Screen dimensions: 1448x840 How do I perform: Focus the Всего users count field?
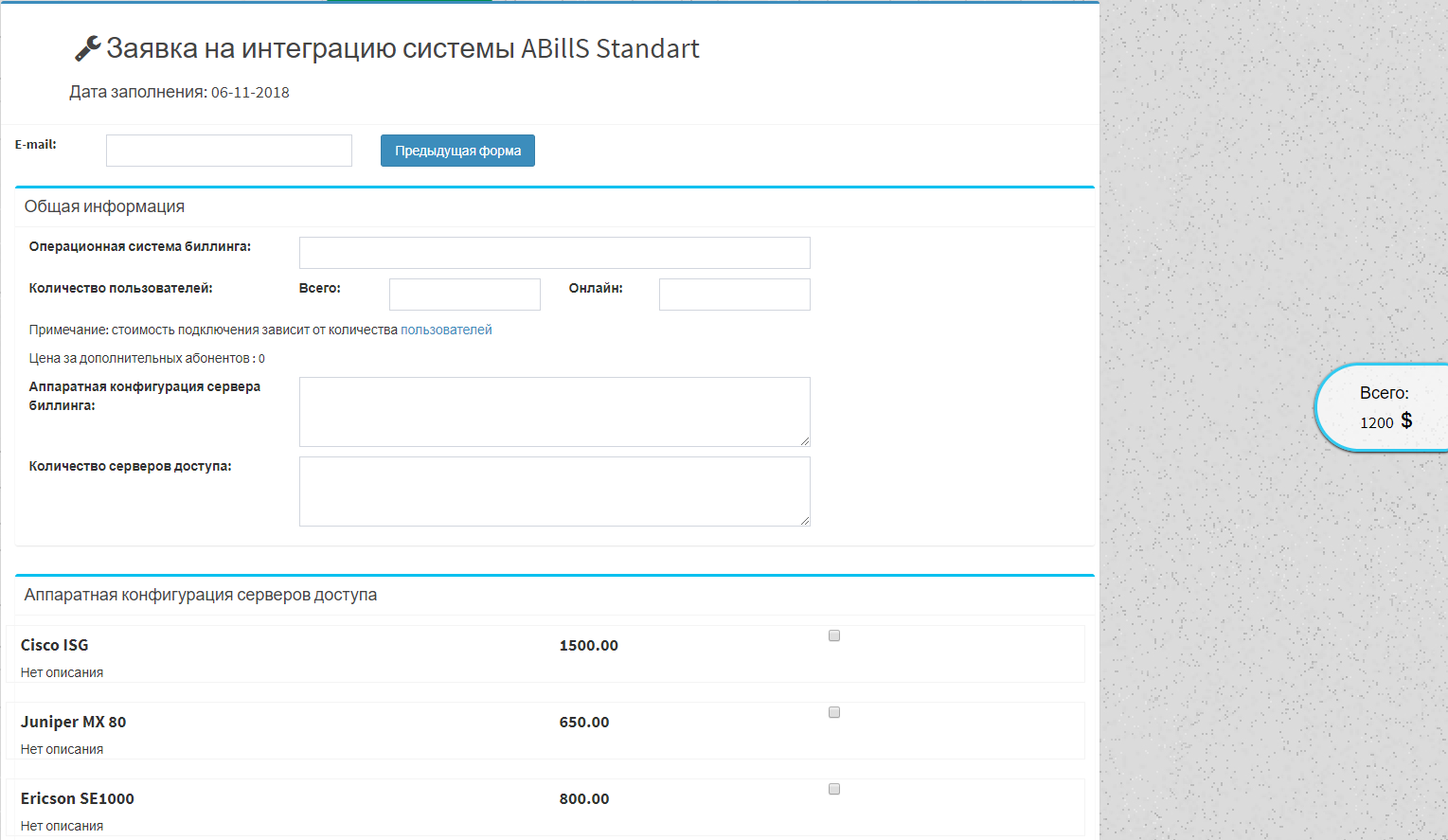tap(465, 295)
